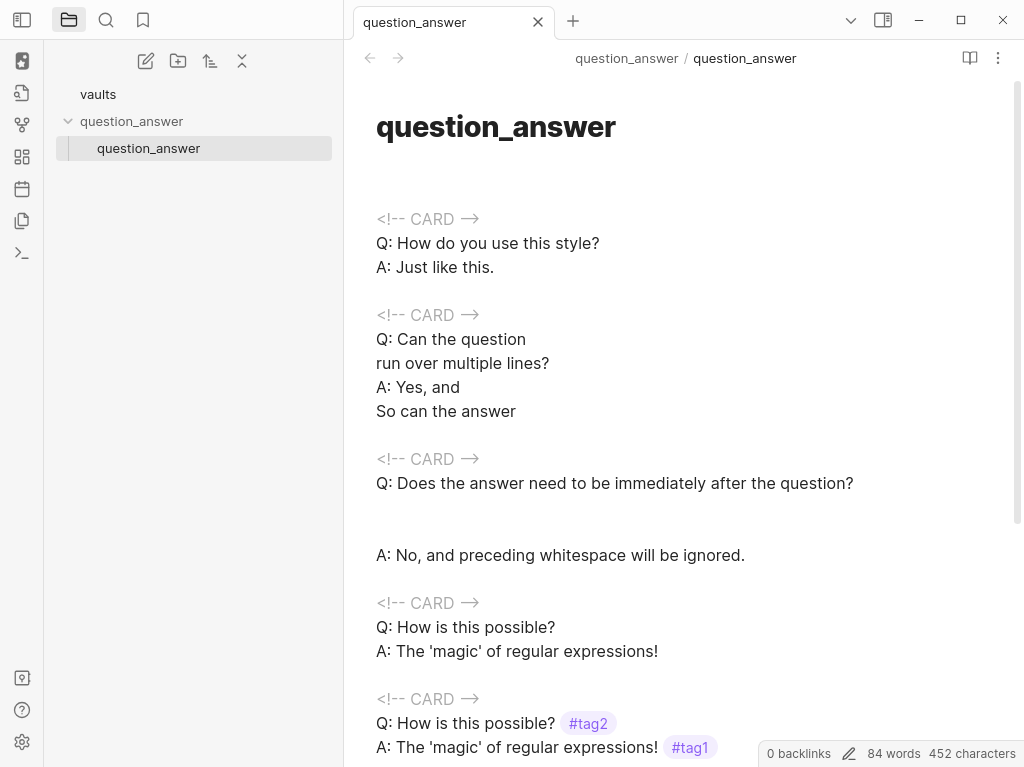Image resolution: width=1024 pixels, height=767 pixels.
Task: Collapse the question_answer folder
Action: (68, 121)
